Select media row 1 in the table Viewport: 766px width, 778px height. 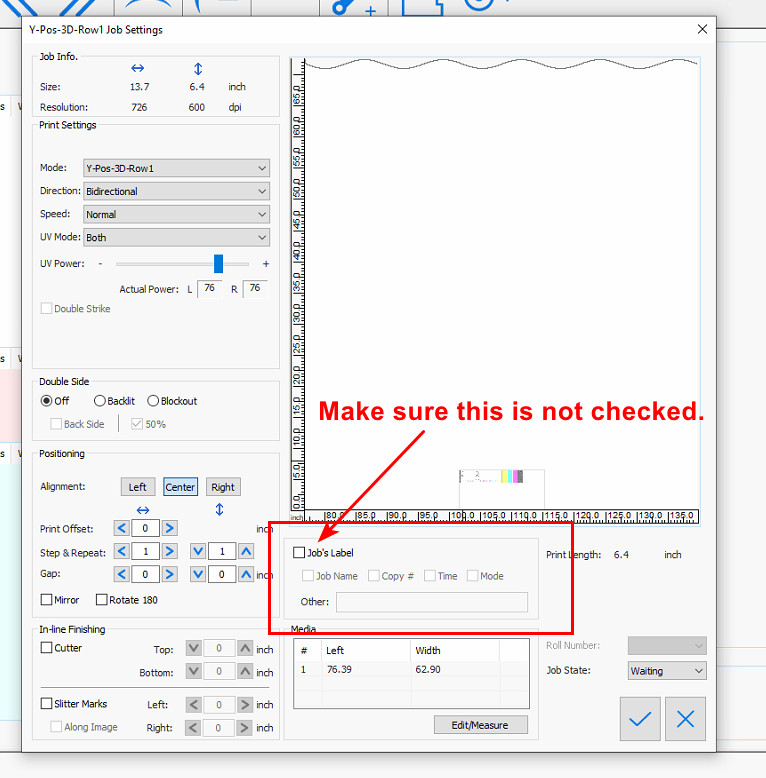coord(411,669)
